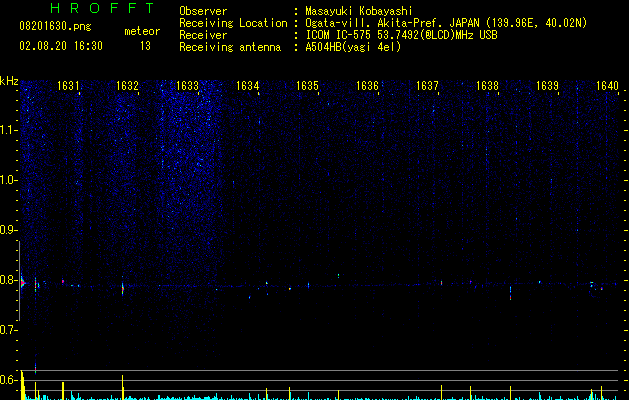Select the file name 08201630.png
This screenshot has height=400, width=629.
click(x=55, y=26)
